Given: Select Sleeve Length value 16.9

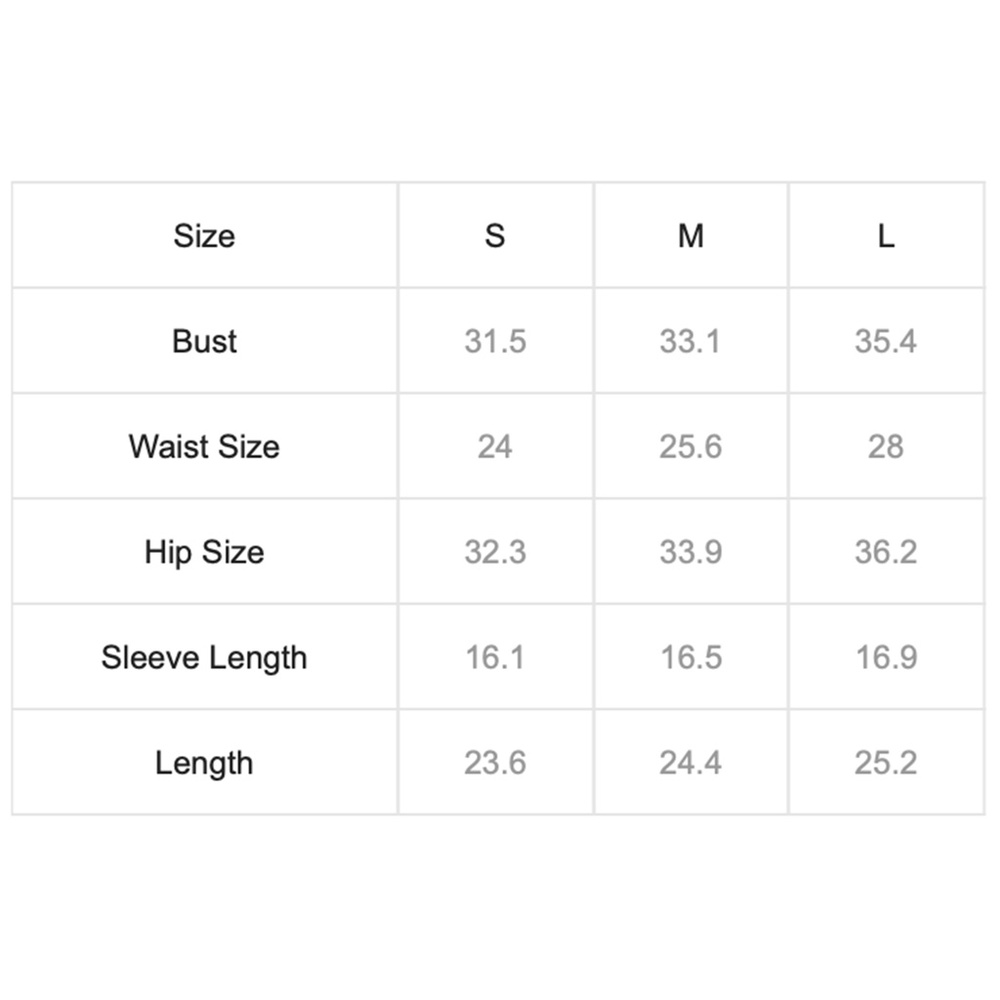Looking at the screenshot, I should 886,658.
